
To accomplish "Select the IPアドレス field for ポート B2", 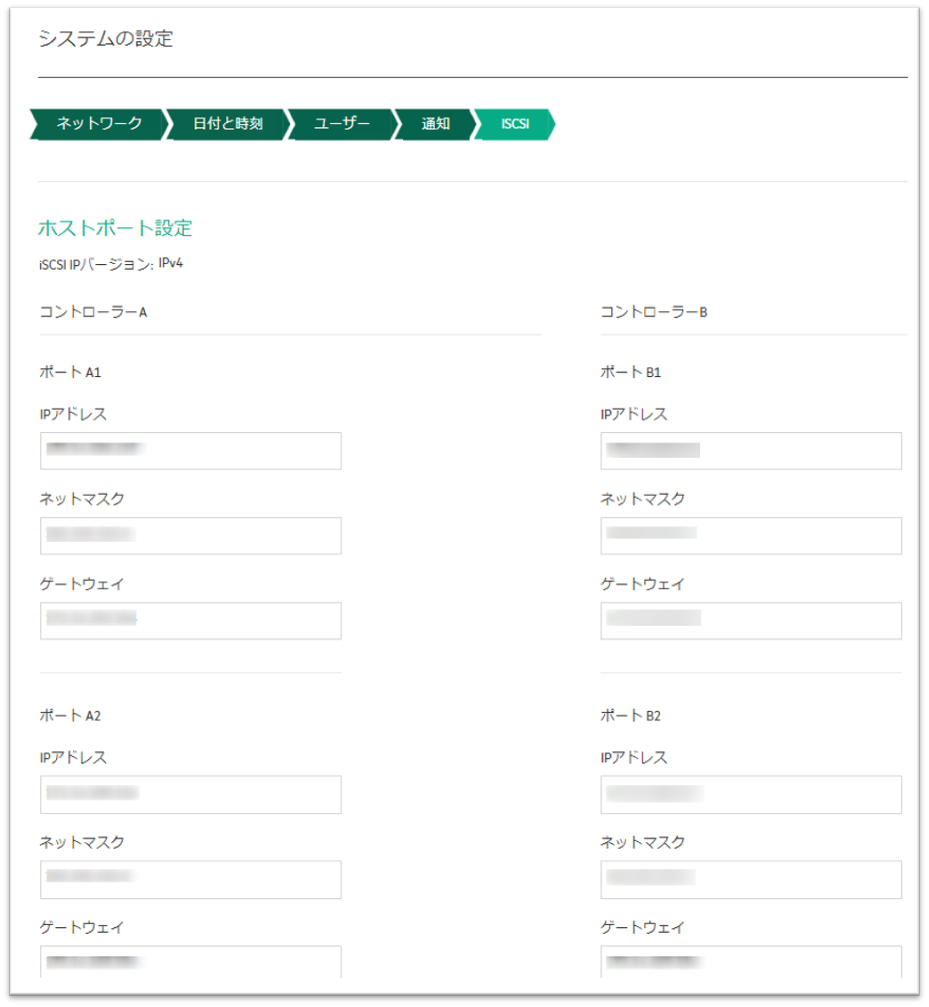I will point(751,794).
